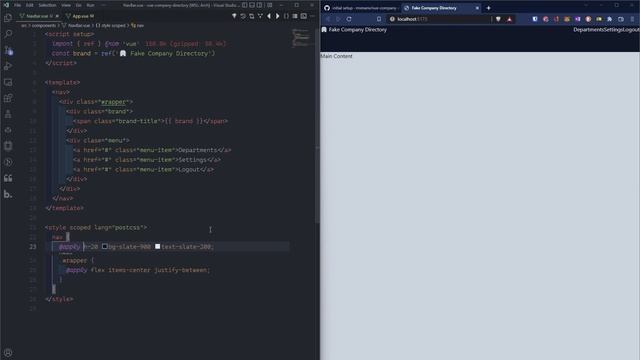640x360 pixels.
Task: Click the word 'wrapper' class in template
Action: pyautogui.click(x=113, y=102)
